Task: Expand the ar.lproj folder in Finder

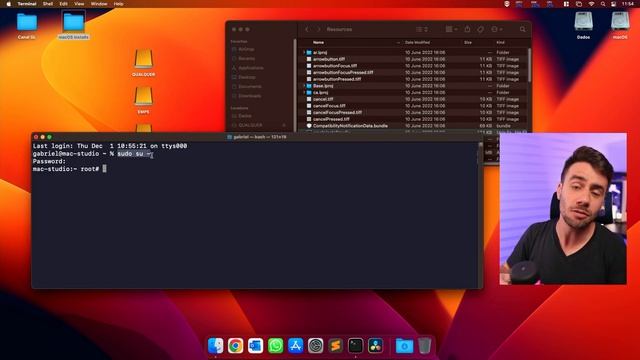Action: 304,53
